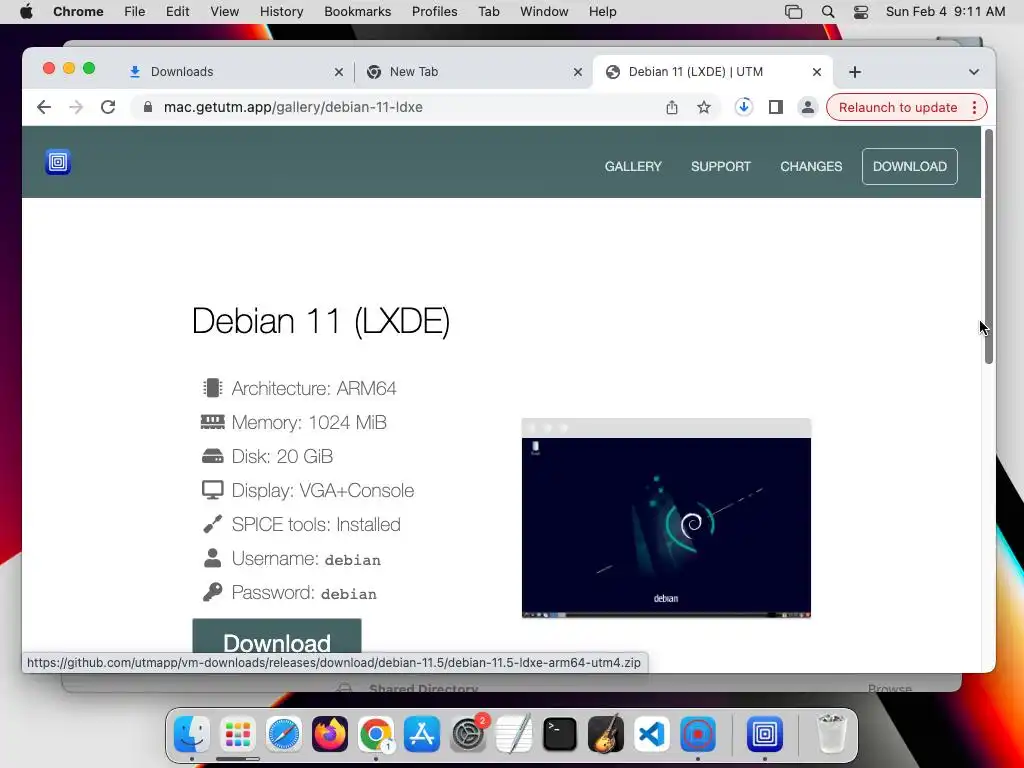
Task: Click the DOWNLOAD button in header
Action: point(910,167)
